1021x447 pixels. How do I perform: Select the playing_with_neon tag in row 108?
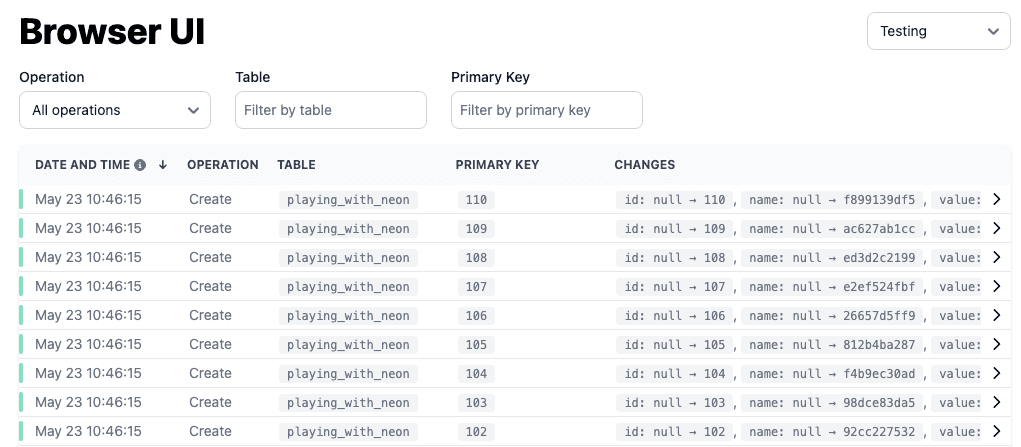[x=348, y=257]
